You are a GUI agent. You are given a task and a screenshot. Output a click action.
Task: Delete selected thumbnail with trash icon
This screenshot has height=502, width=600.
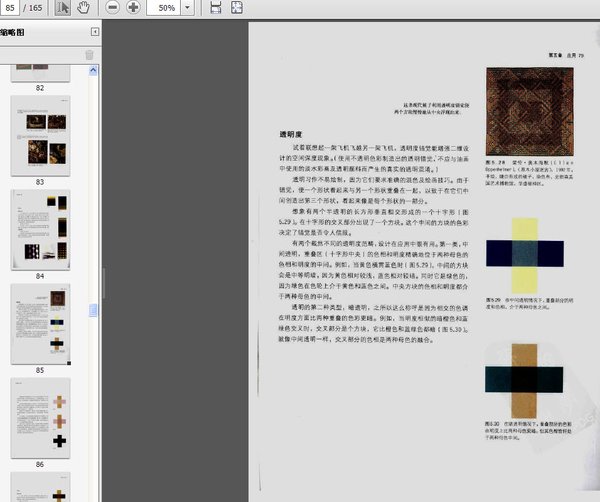point(89,54)
